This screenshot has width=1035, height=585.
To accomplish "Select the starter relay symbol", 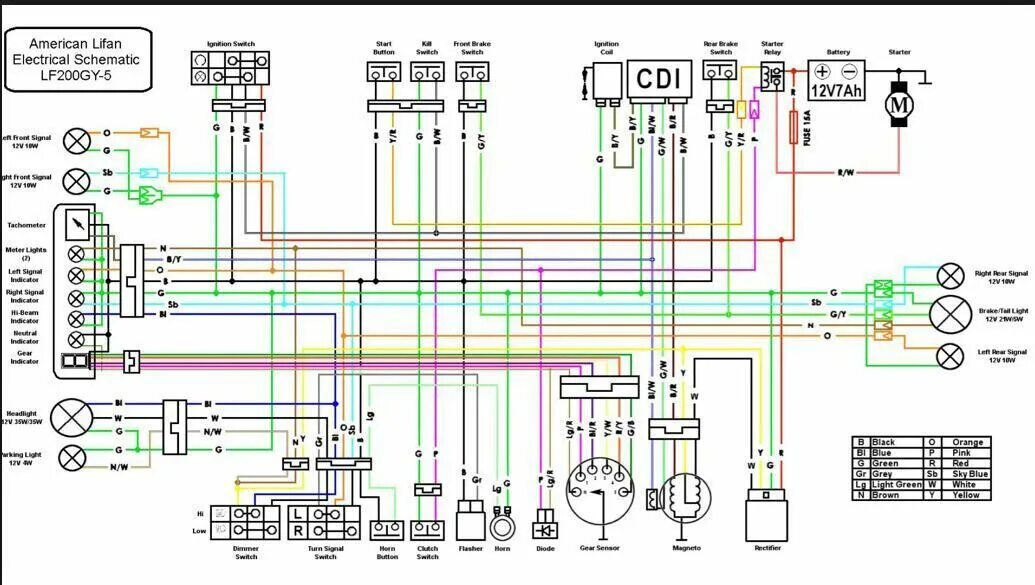I will (x=772, y=77).
